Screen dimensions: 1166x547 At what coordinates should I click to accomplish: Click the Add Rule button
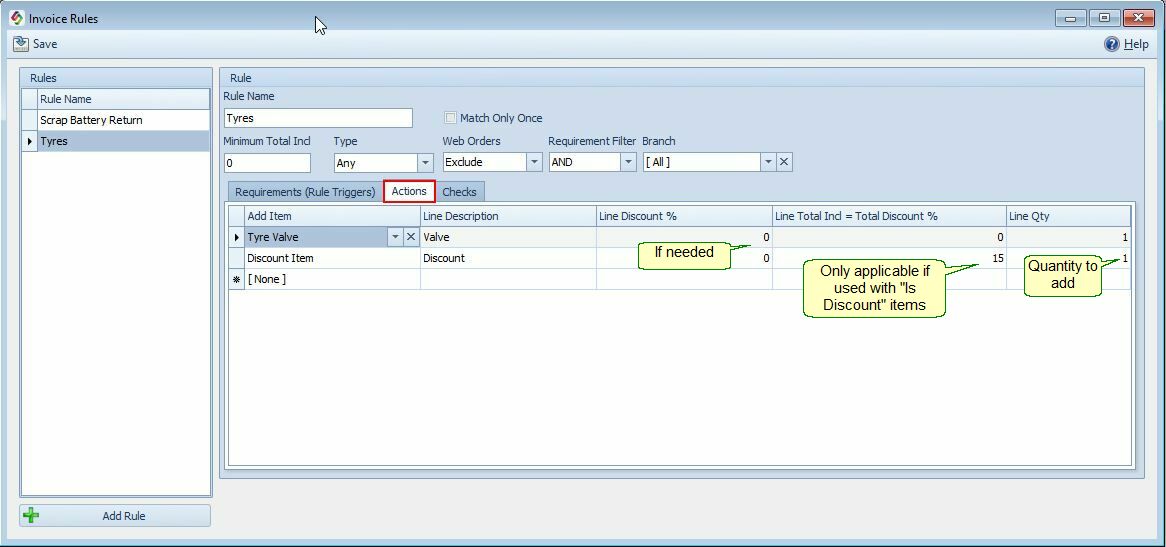pos(115,516)
